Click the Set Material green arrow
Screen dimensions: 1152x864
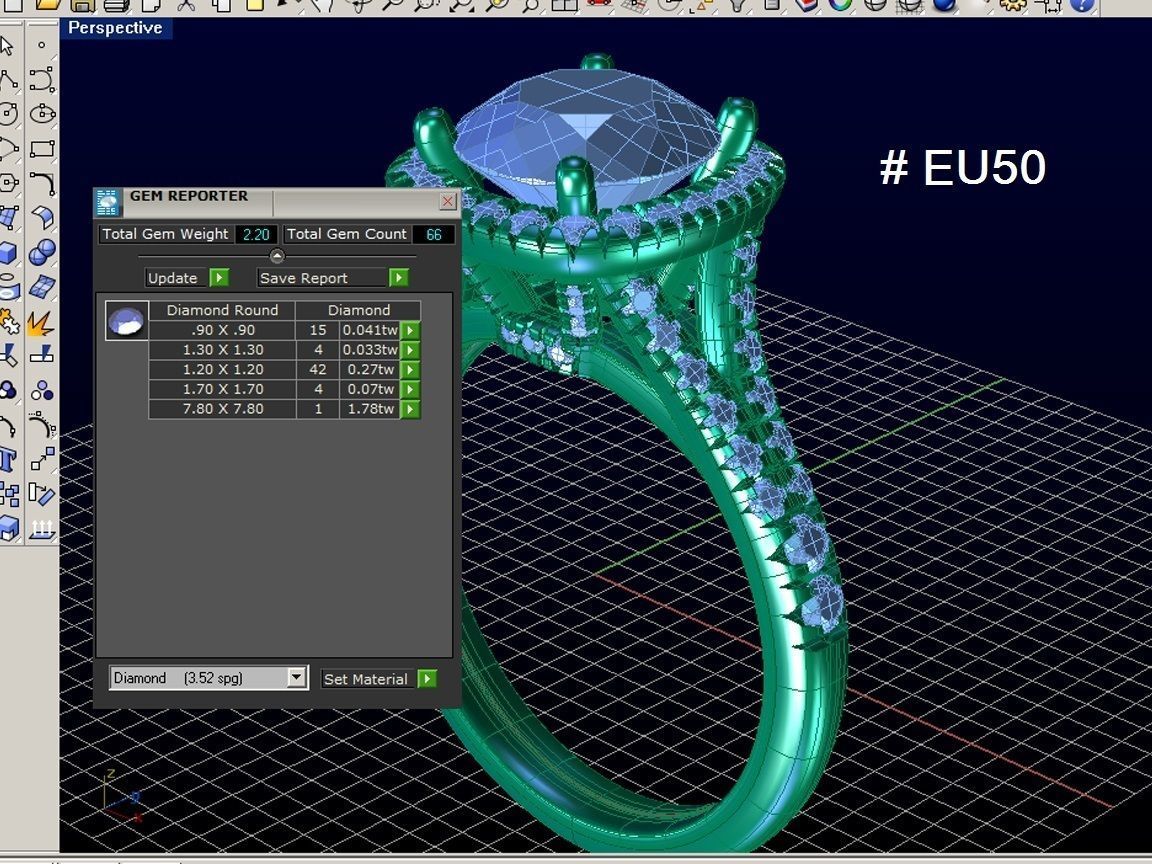tap(427, 678)
